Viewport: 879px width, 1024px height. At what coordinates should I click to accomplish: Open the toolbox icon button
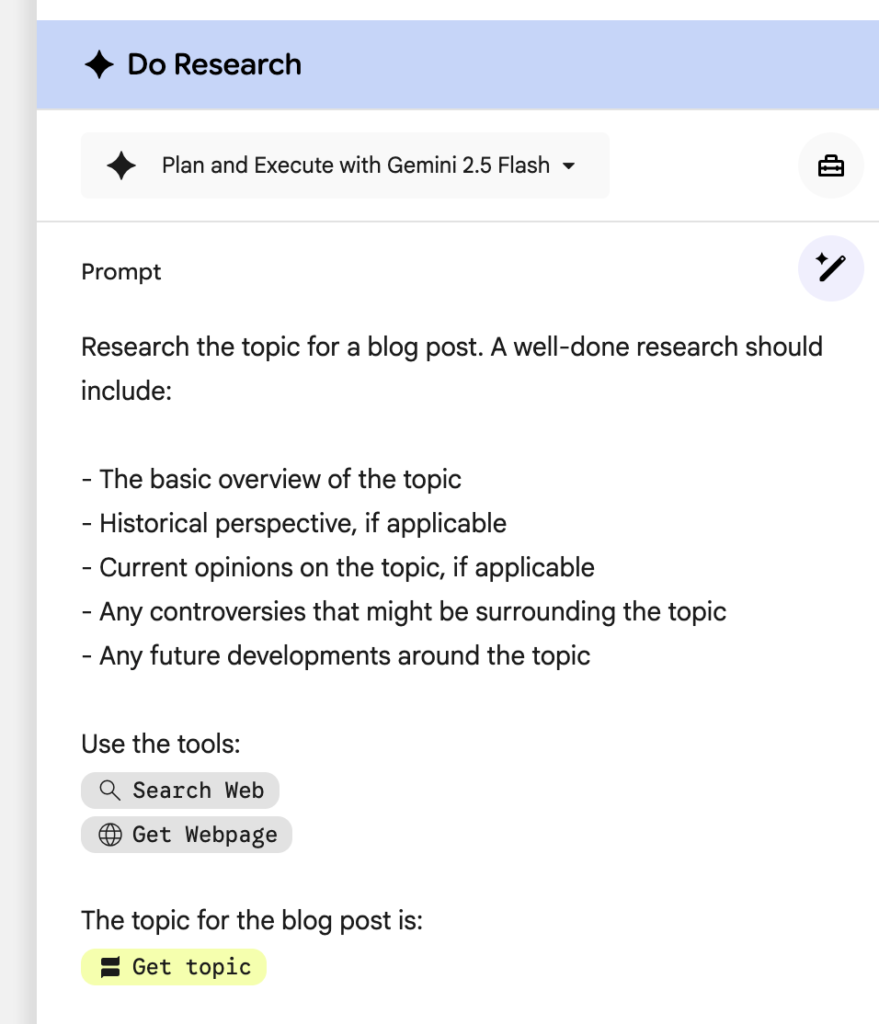831,166
